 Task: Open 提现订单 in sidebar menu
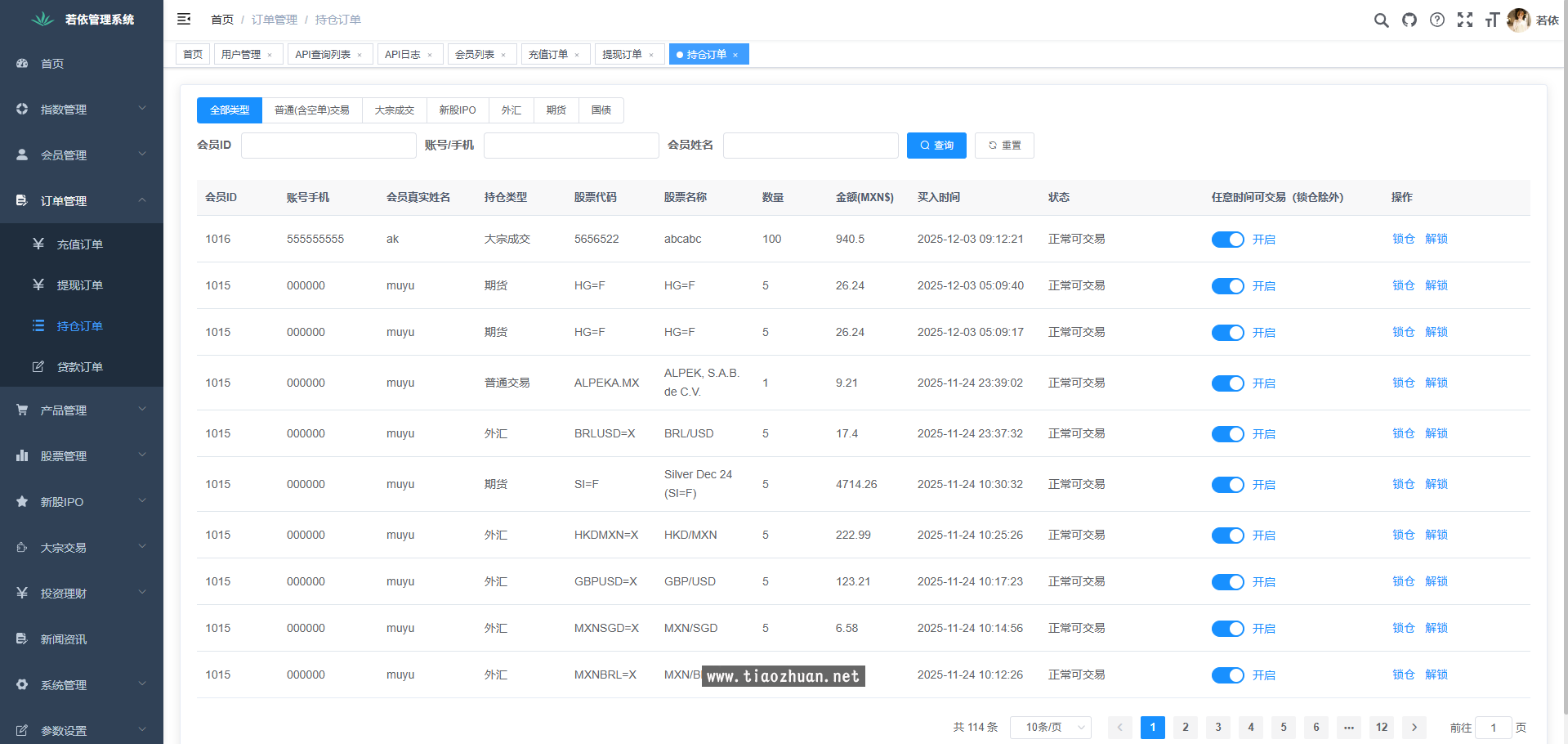point(80,285)
